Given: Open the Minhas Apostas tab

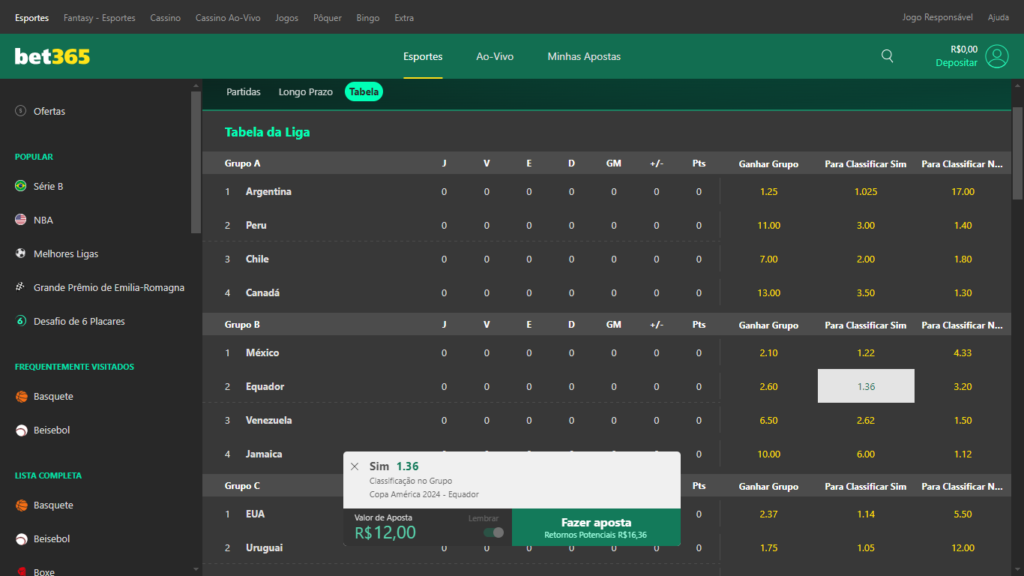Looking at the screenshot, I should [584, 56].
